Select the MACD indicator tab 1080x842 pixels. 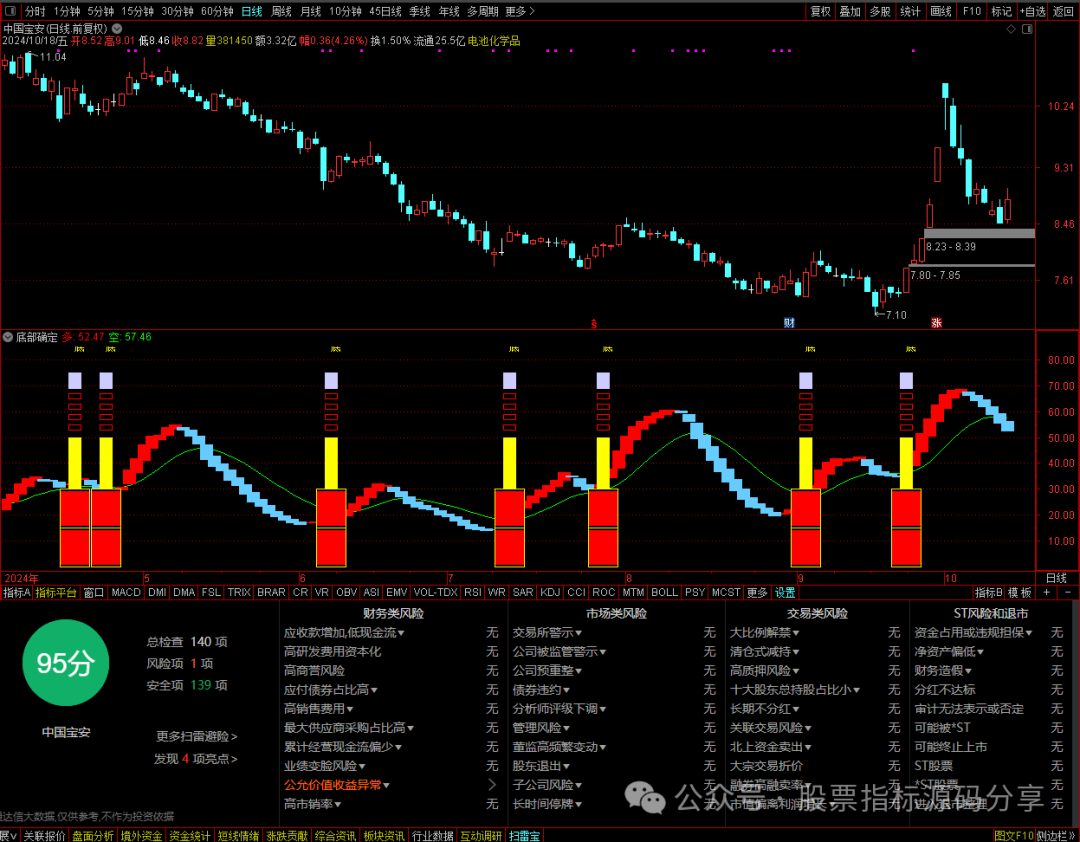coord(126,593)
